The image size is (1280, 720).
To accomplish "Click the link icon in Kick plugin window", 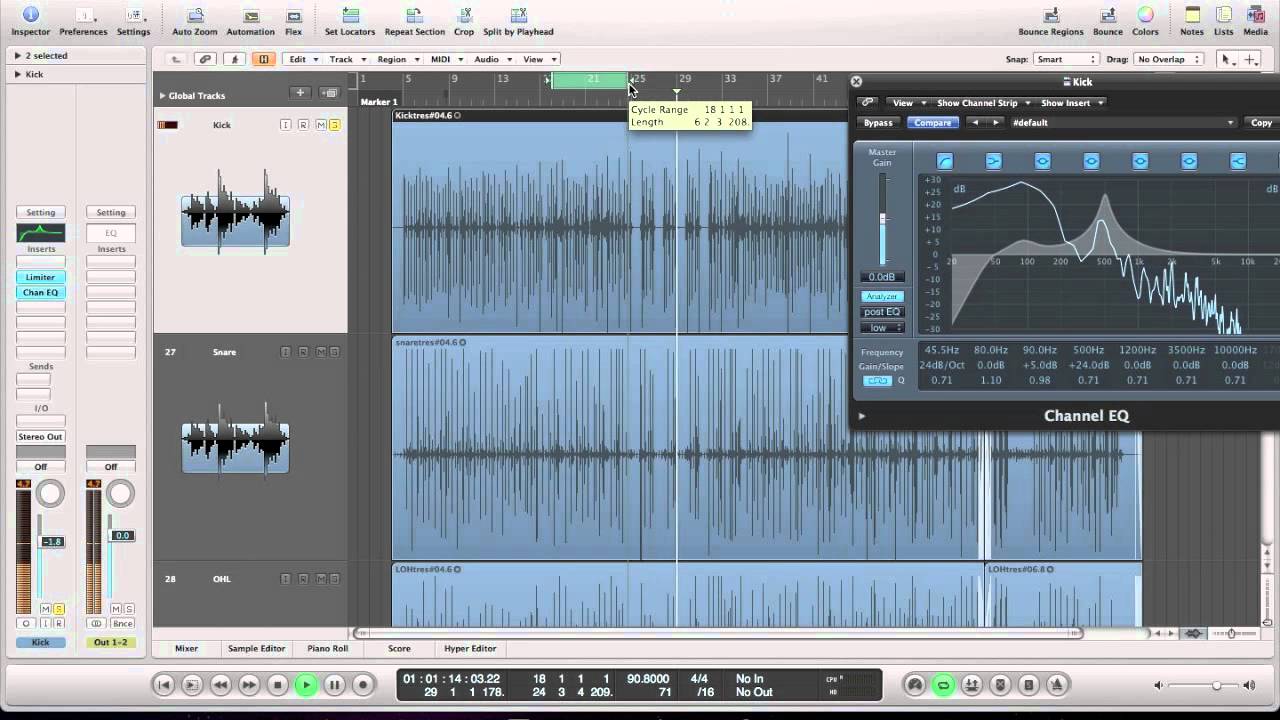I will [x=867, y=102].
